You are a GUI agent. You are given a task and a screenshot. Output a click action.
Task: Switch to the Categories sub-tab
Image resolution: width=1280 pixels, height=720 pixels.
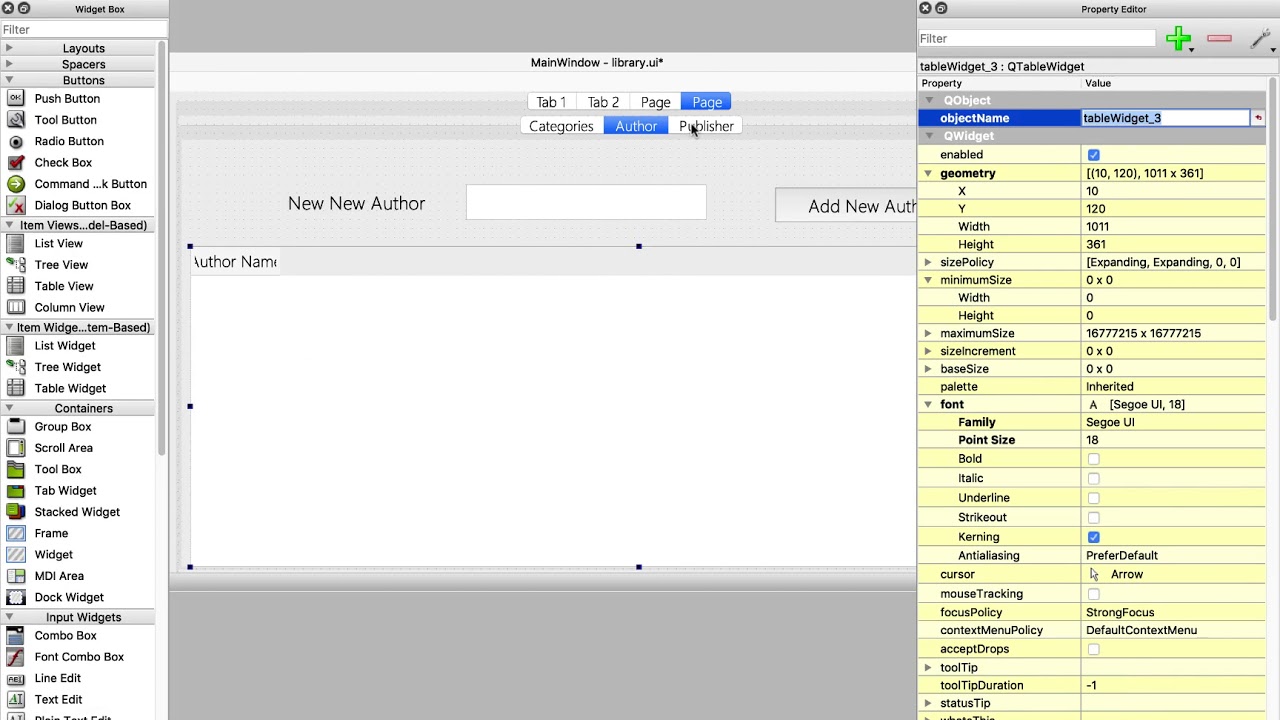561,126
